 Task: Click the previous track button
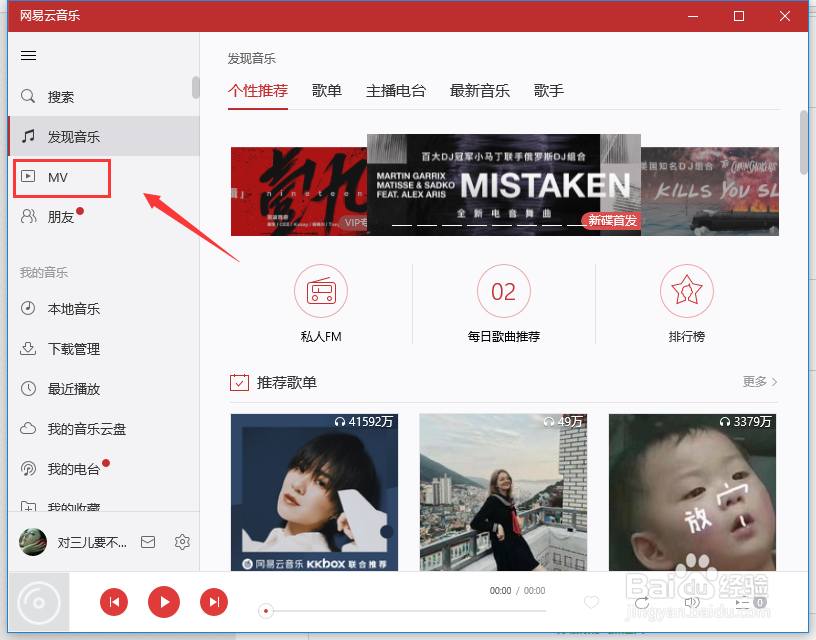(114, 602)
